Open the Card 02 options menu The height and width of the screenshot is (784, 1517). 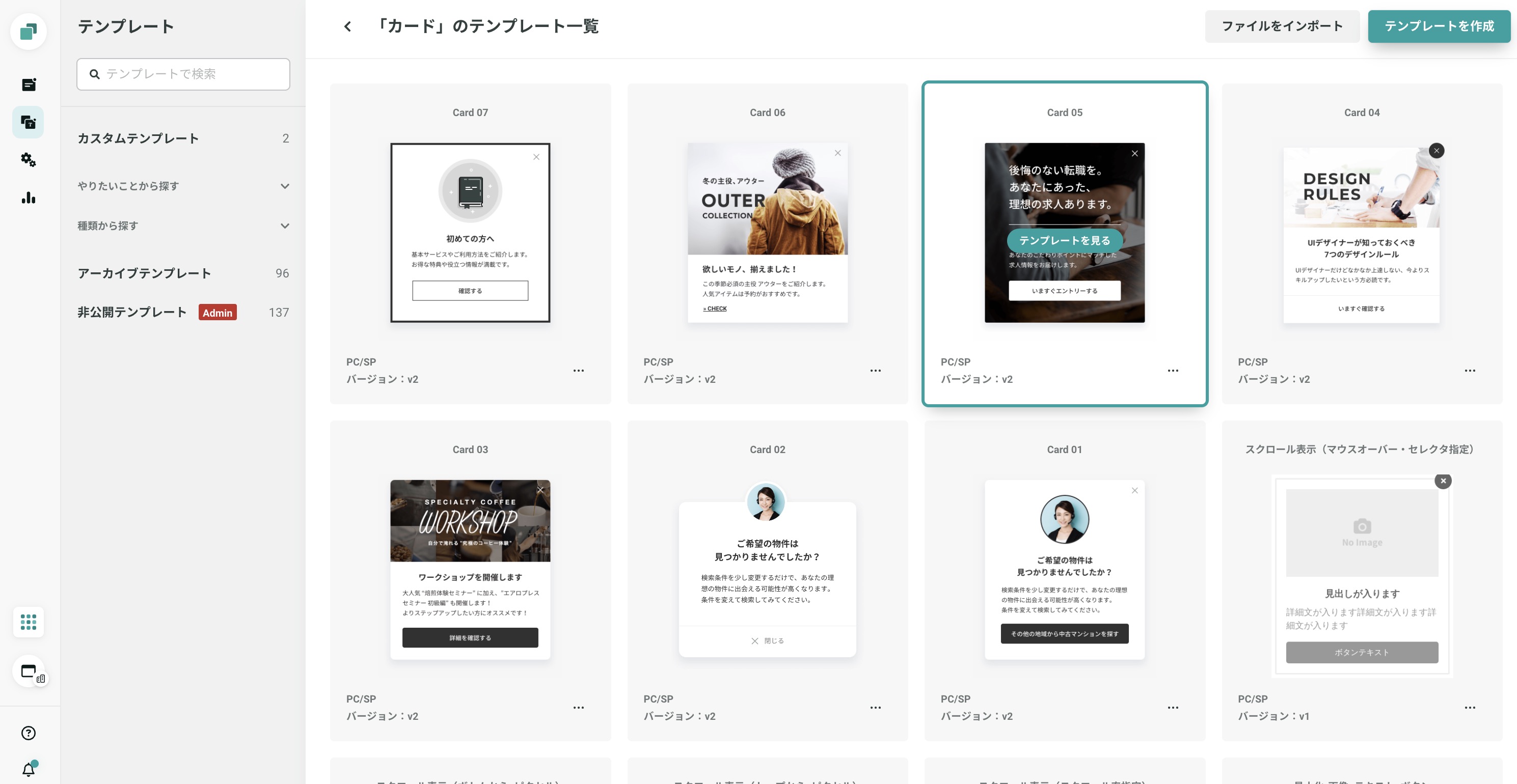click(x=875, y=708)
